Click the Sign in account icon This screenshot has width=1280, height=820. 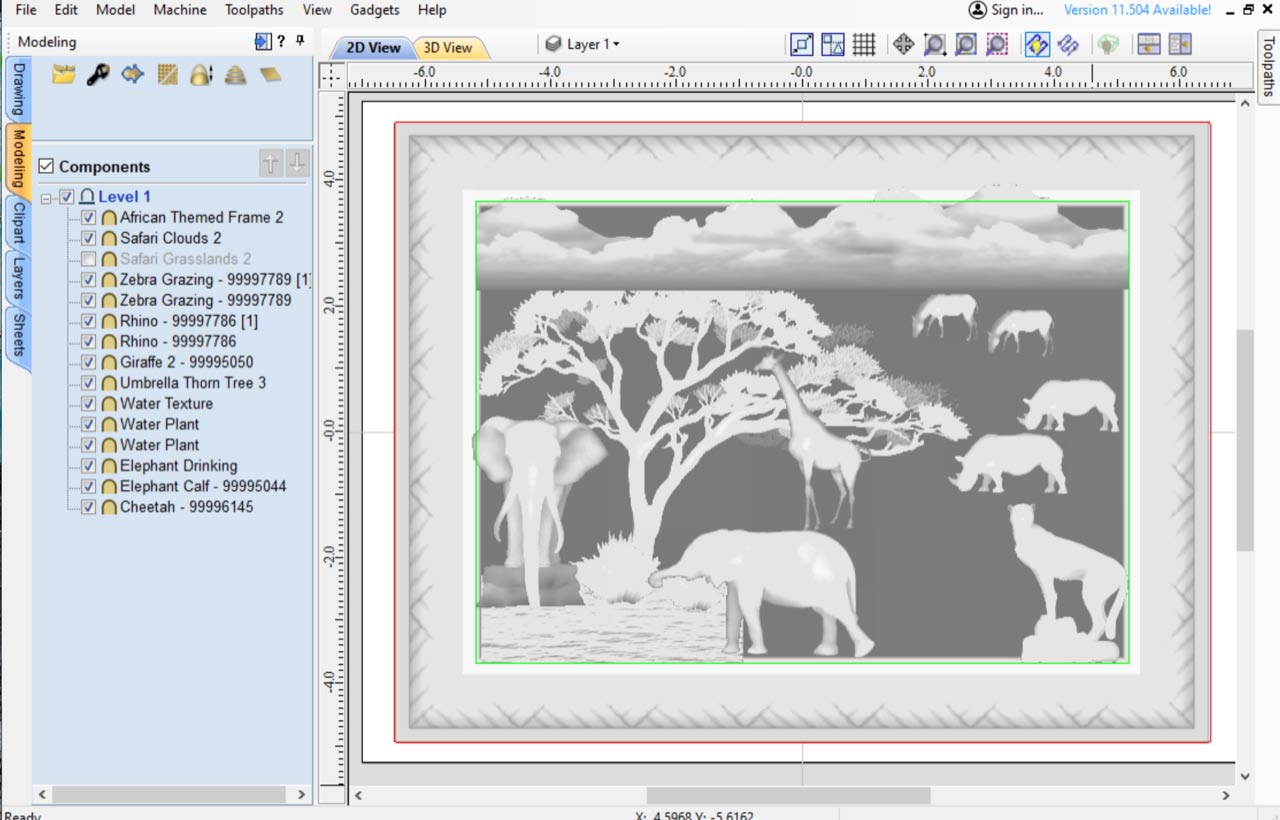coord(978,10)
